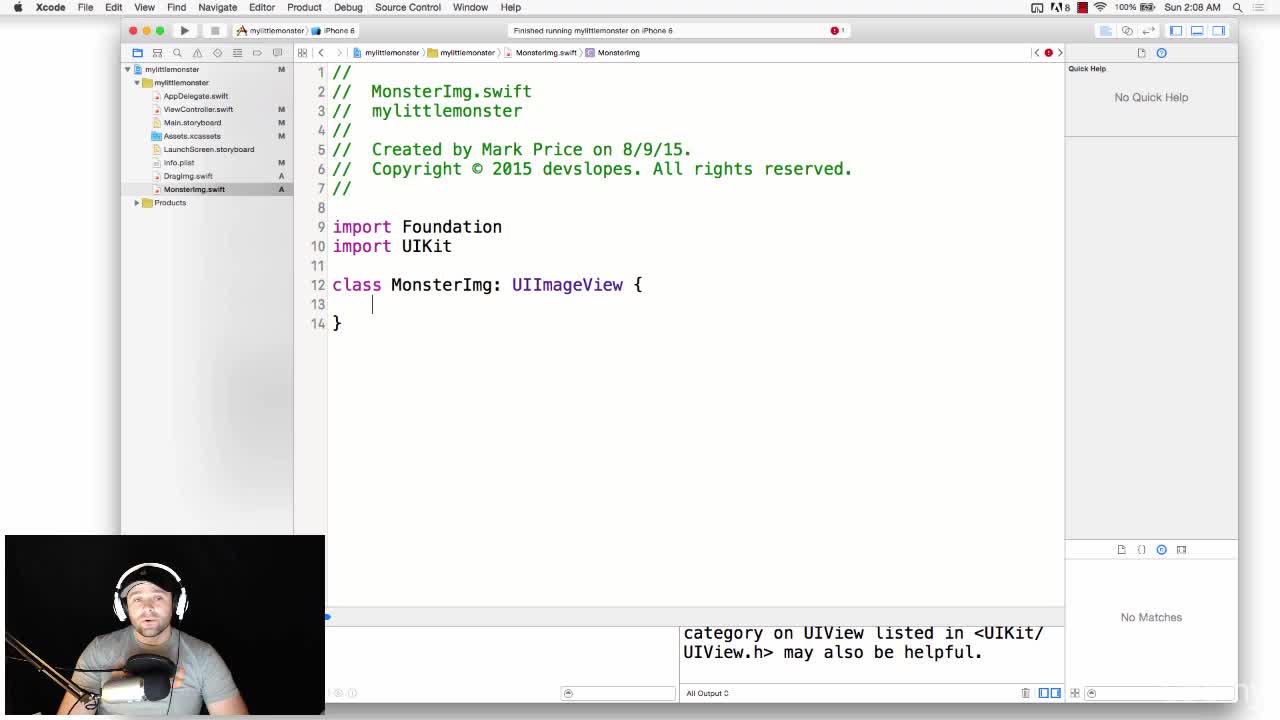The image size is (1280, 720).
Task: Show only the variables view pane
Action: [x=1043, y=693]
